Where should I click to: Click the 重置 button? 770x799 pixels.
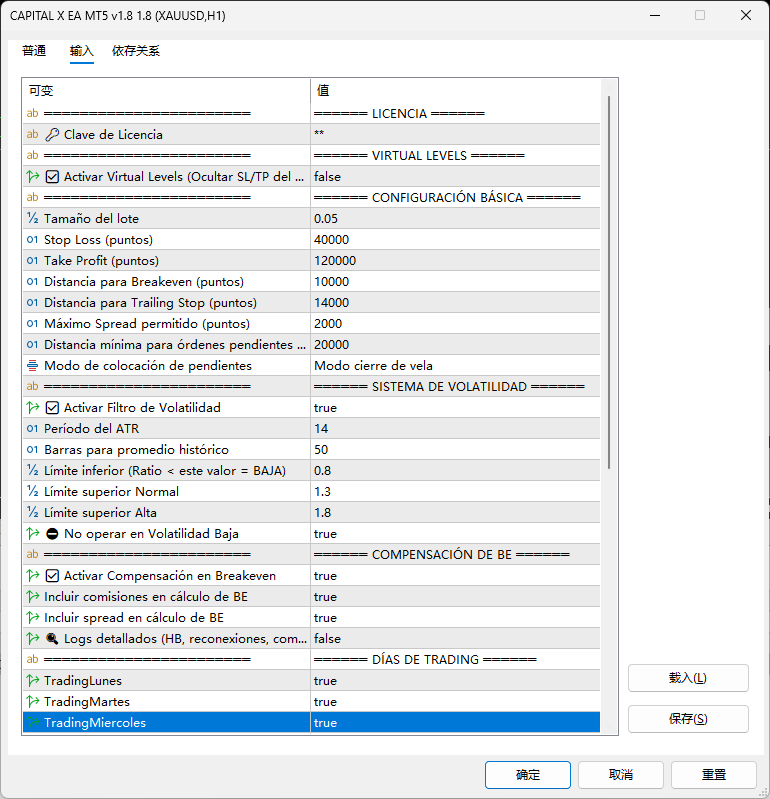pyautogui.click(x=713, y=775)
